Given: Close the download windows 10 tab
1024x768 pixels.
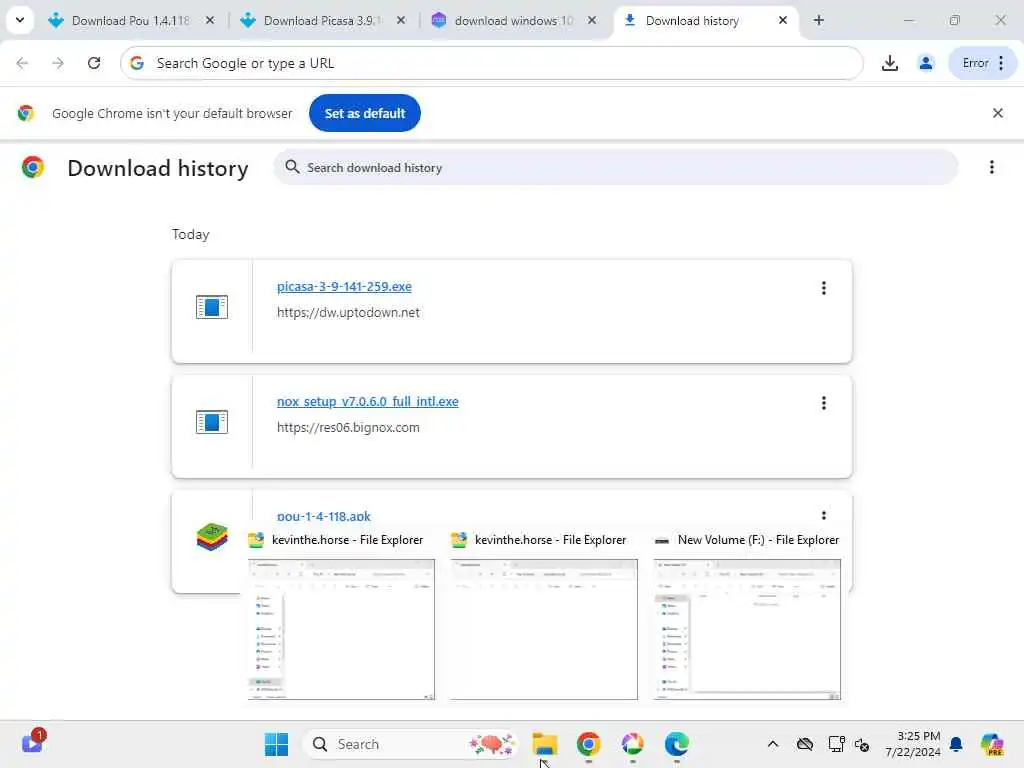Looking at the screenshot, I should pyautogui.click(x=592, y=21).
